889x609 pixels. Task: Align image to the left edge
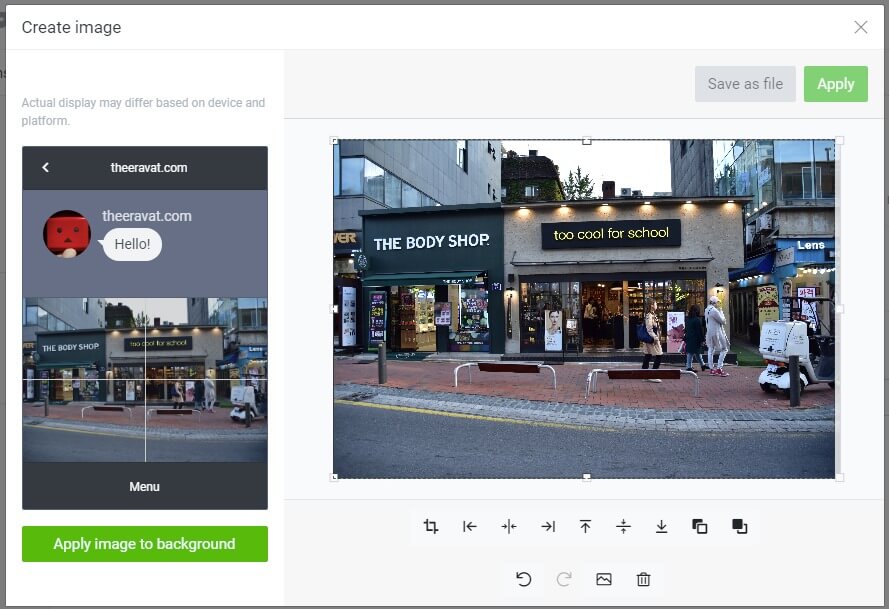click(x=469, y=526)
